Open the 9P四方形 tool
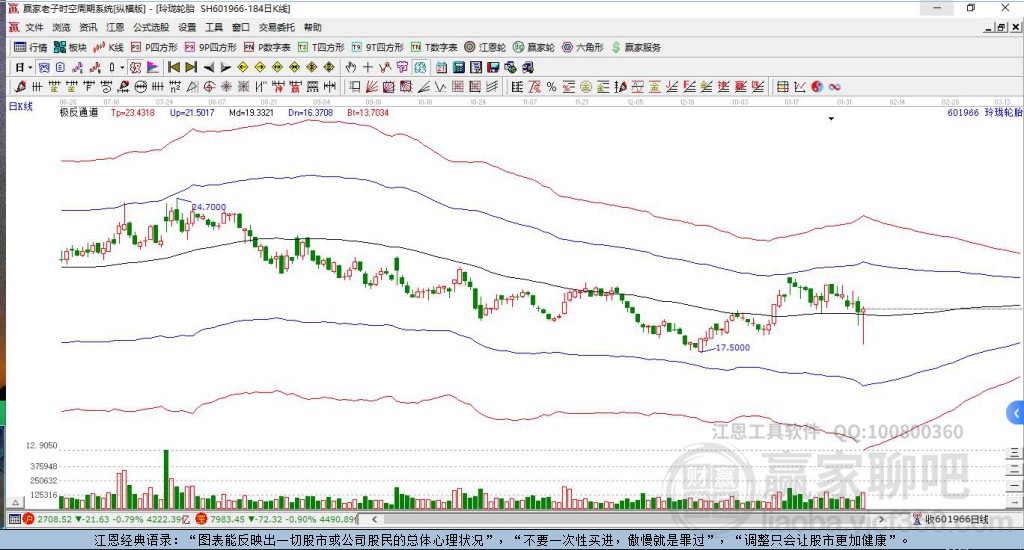 (210, 47)
